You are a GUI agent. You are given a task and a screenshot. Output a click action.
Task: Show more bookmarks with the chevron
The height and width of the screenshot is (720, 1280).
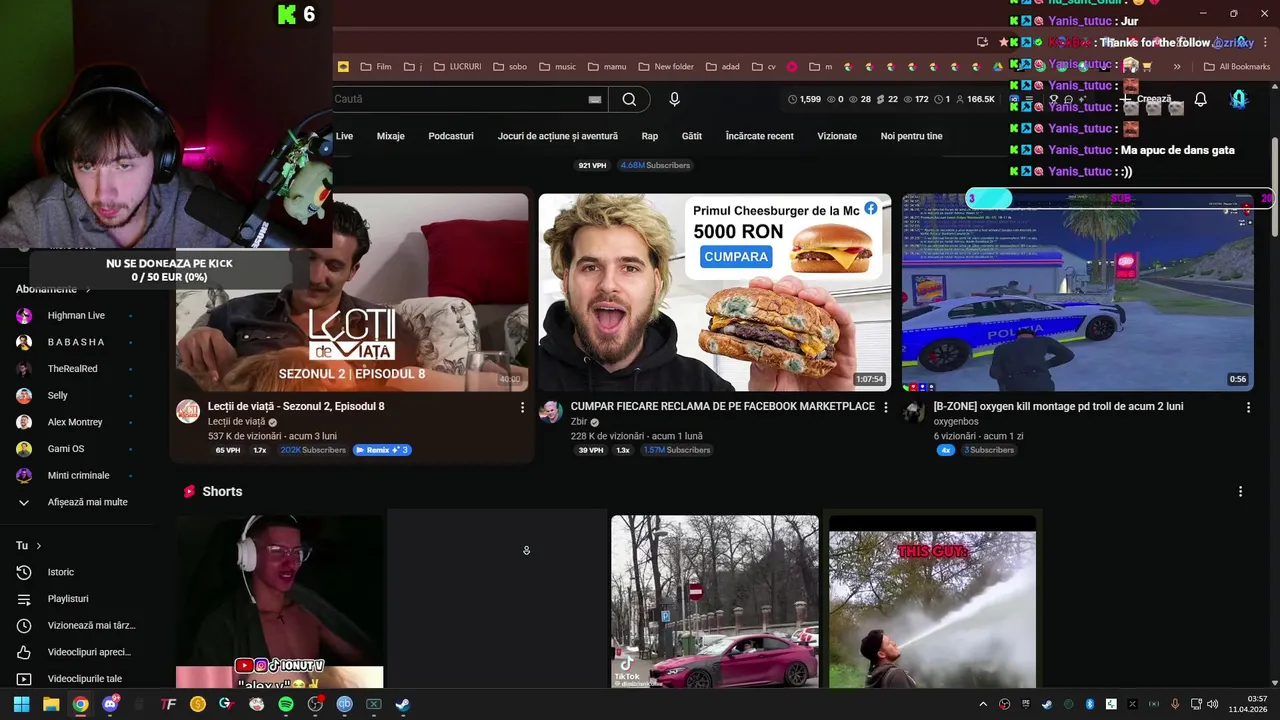(1177, 67)
